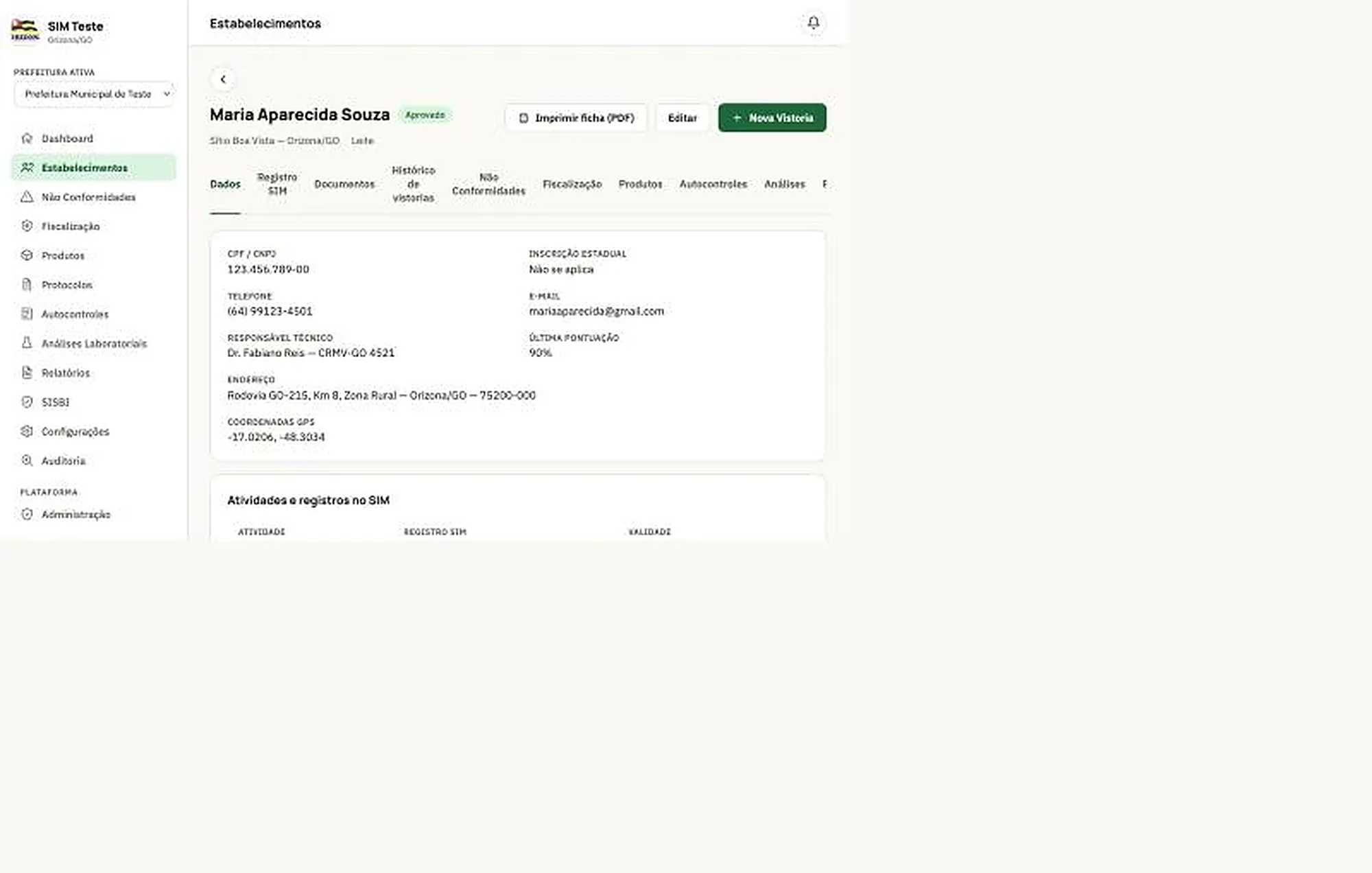Go back using the left chevron button
This screenshot has height=873, width=1372.
223,79
